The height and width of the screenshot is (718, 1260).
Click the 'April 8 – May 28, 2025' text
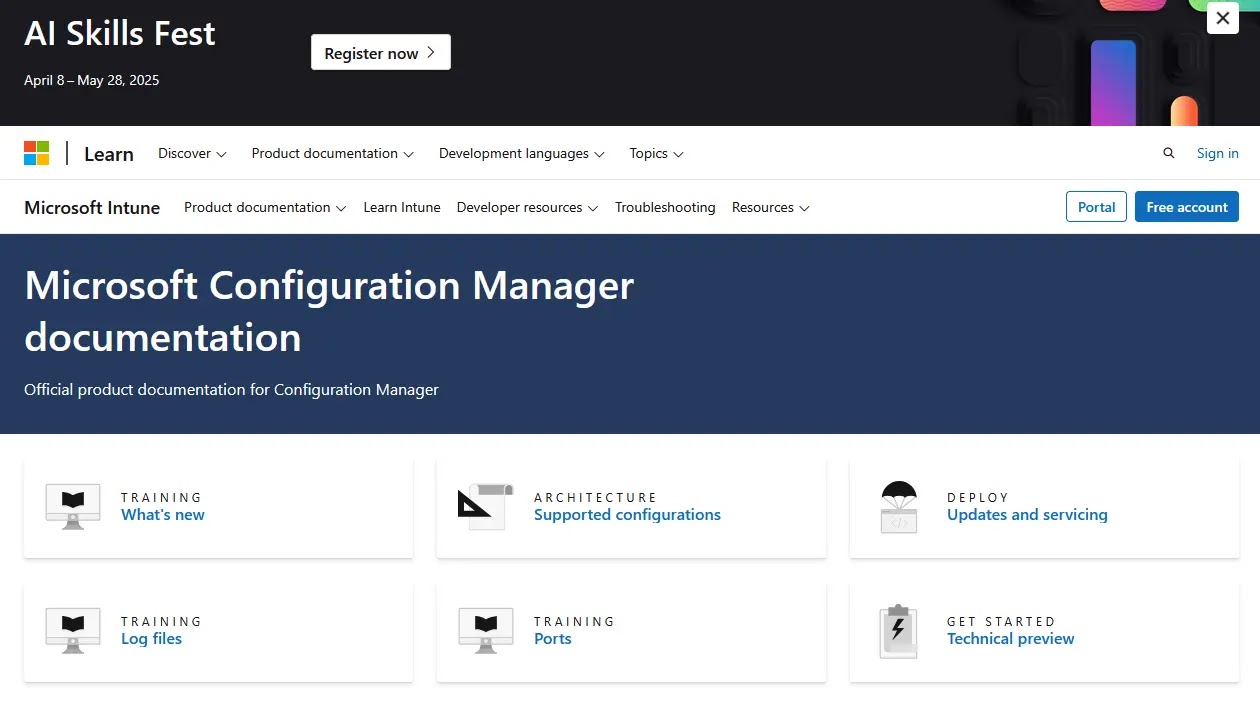click(x=92, y=80)
